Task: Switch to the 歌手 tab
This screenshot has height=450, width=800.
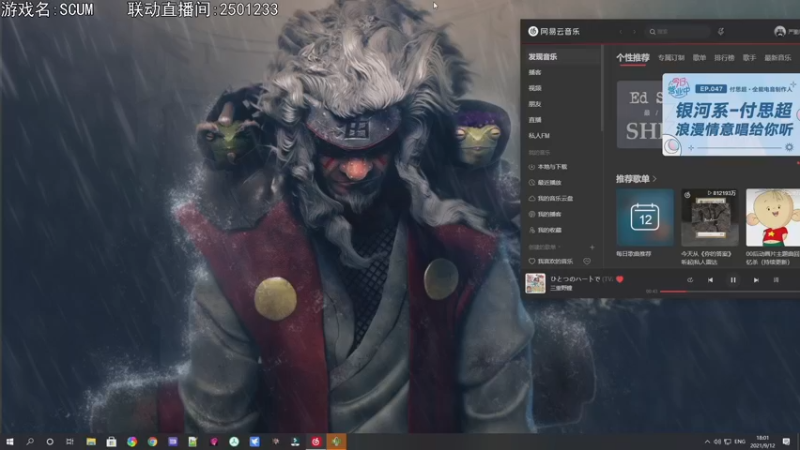Action: 749,58
